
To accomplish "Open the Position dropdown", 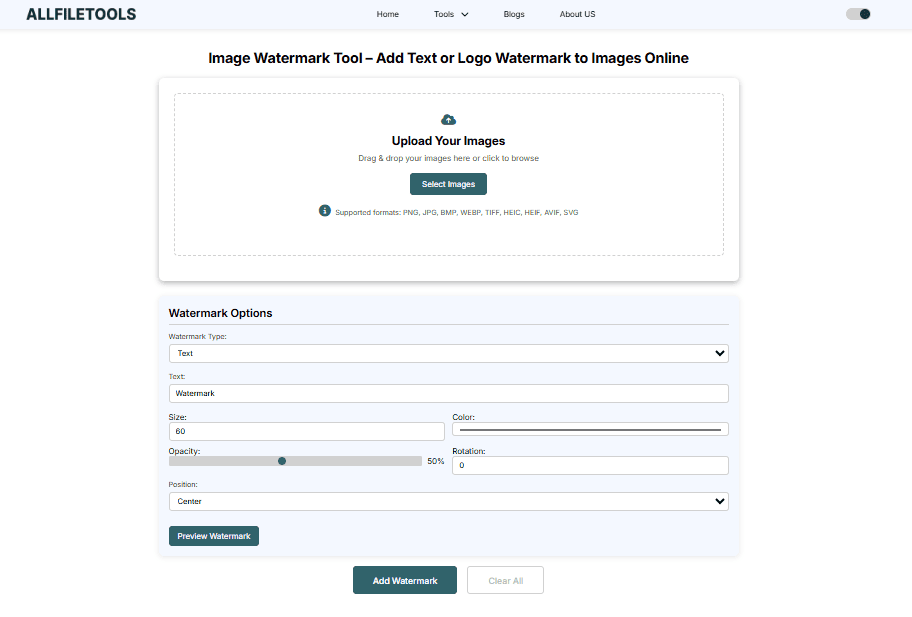I will pos(448,501).
